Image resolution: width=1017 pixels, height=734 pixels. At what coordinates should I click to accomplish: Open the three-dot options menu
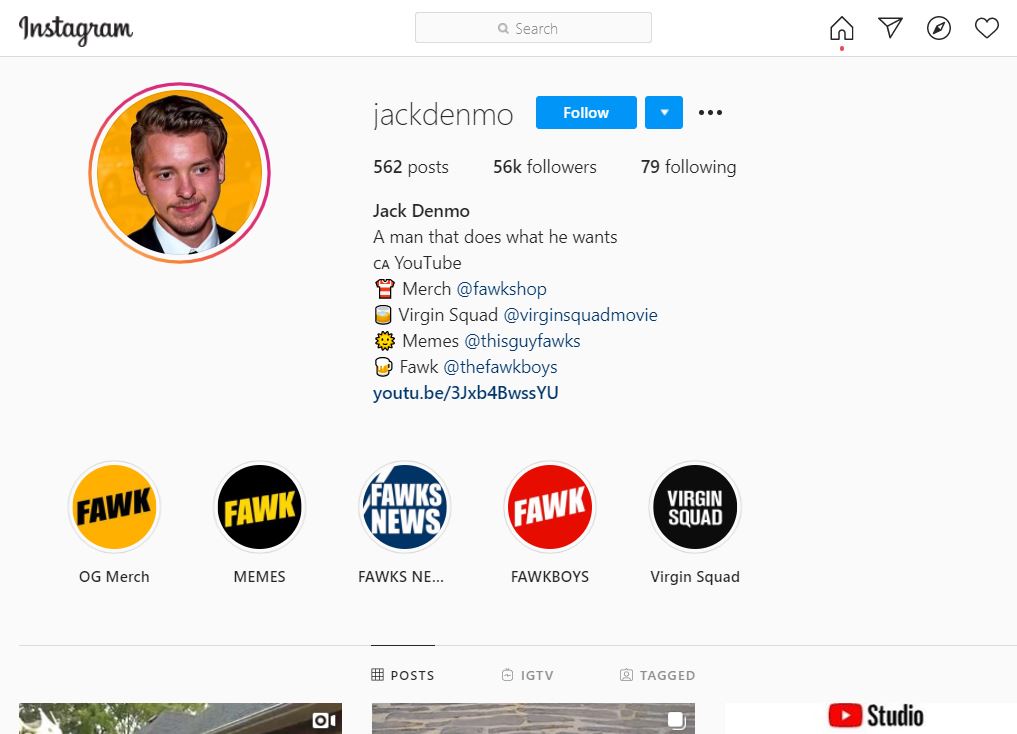(710, 112)
